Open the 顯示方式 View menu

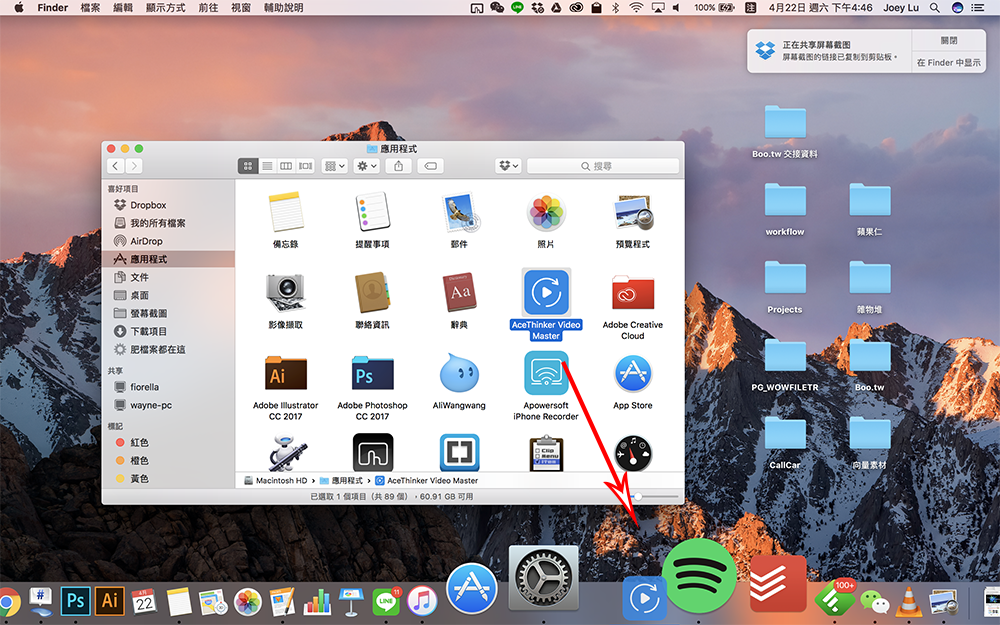[165, 8]
